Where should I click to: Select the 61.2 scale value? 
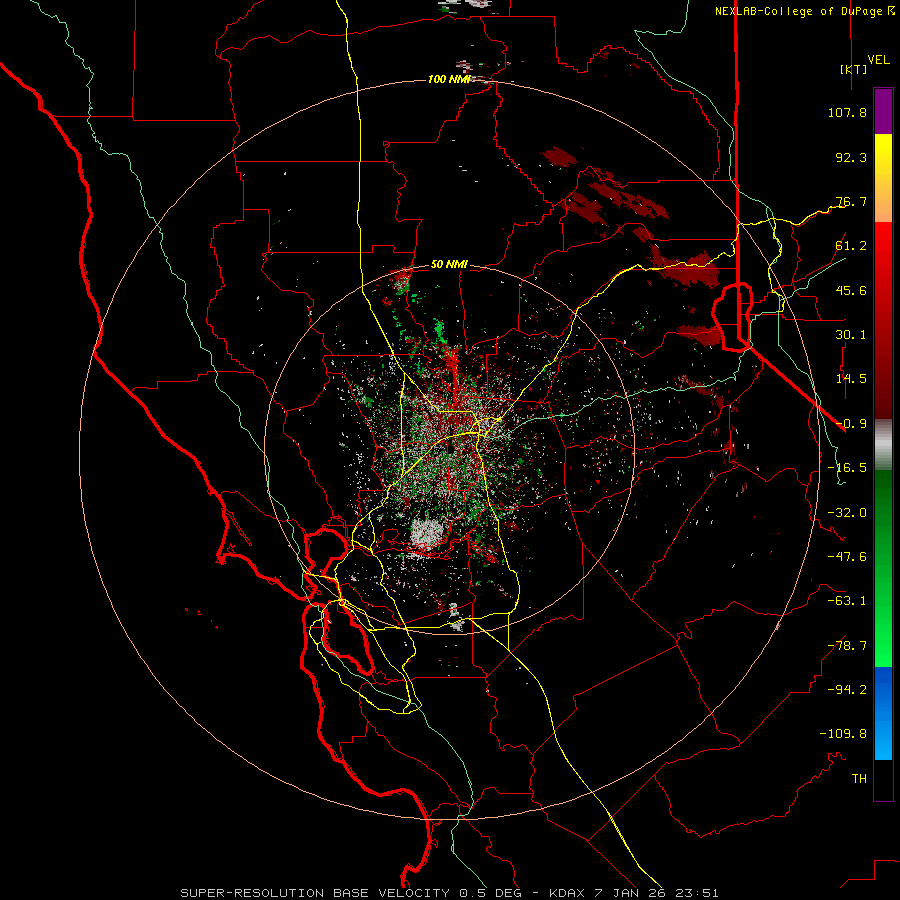(x=851, y=246)
